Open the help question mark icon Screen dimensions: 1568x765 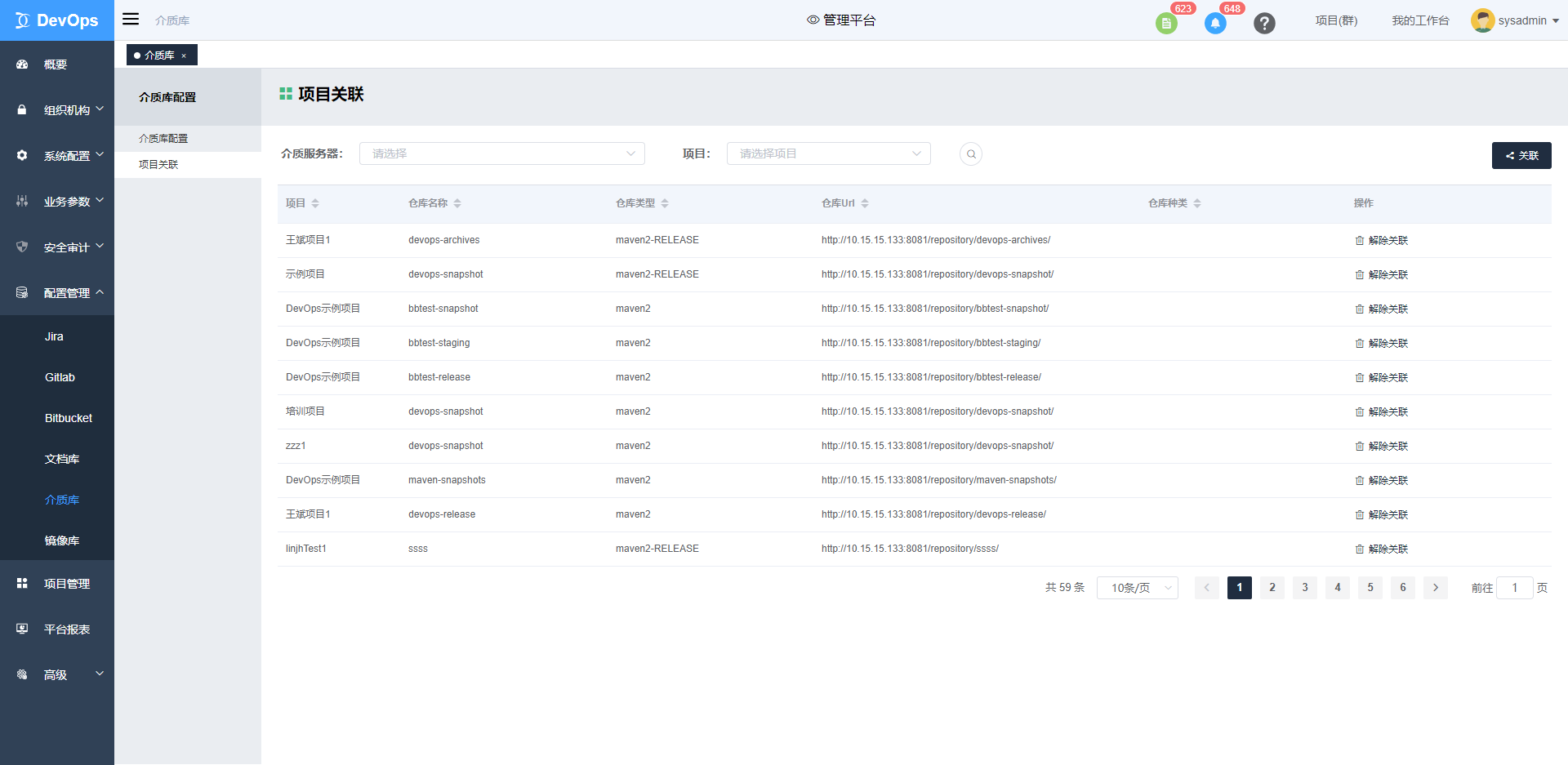coord(1264,24)
